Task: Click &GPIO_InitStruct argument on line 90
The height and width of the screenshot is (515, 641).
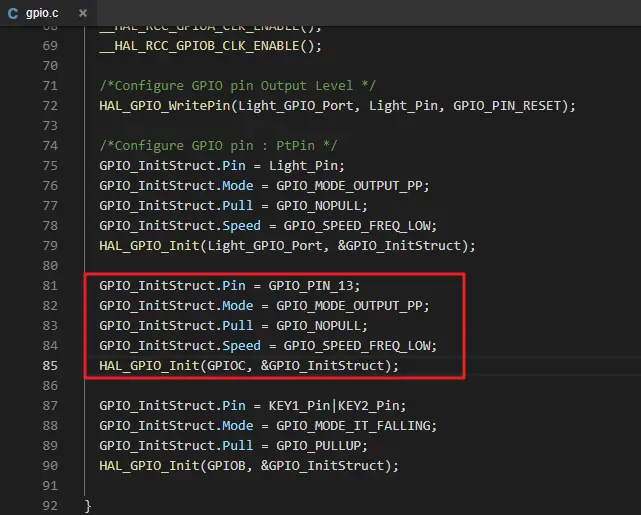Action: [322, 466]
